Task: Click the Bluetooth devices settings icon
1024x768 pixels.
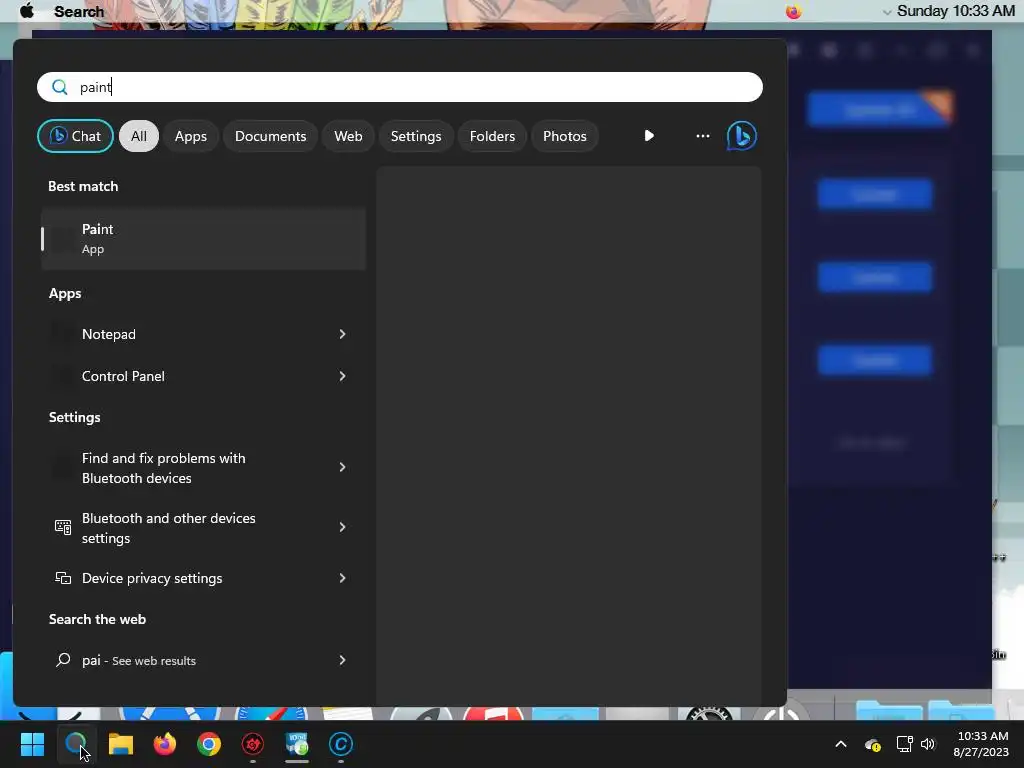Action: click(x=63, y=527)
